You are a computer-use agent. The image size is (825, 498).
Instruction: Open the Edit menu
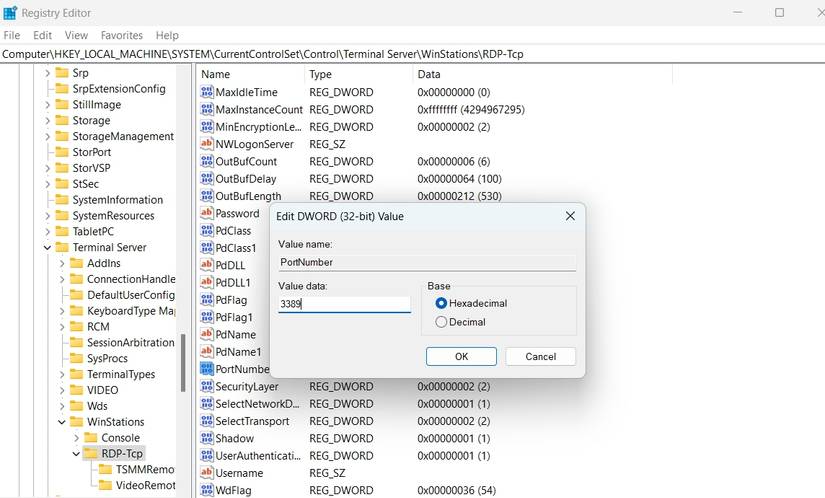point(42,35)
